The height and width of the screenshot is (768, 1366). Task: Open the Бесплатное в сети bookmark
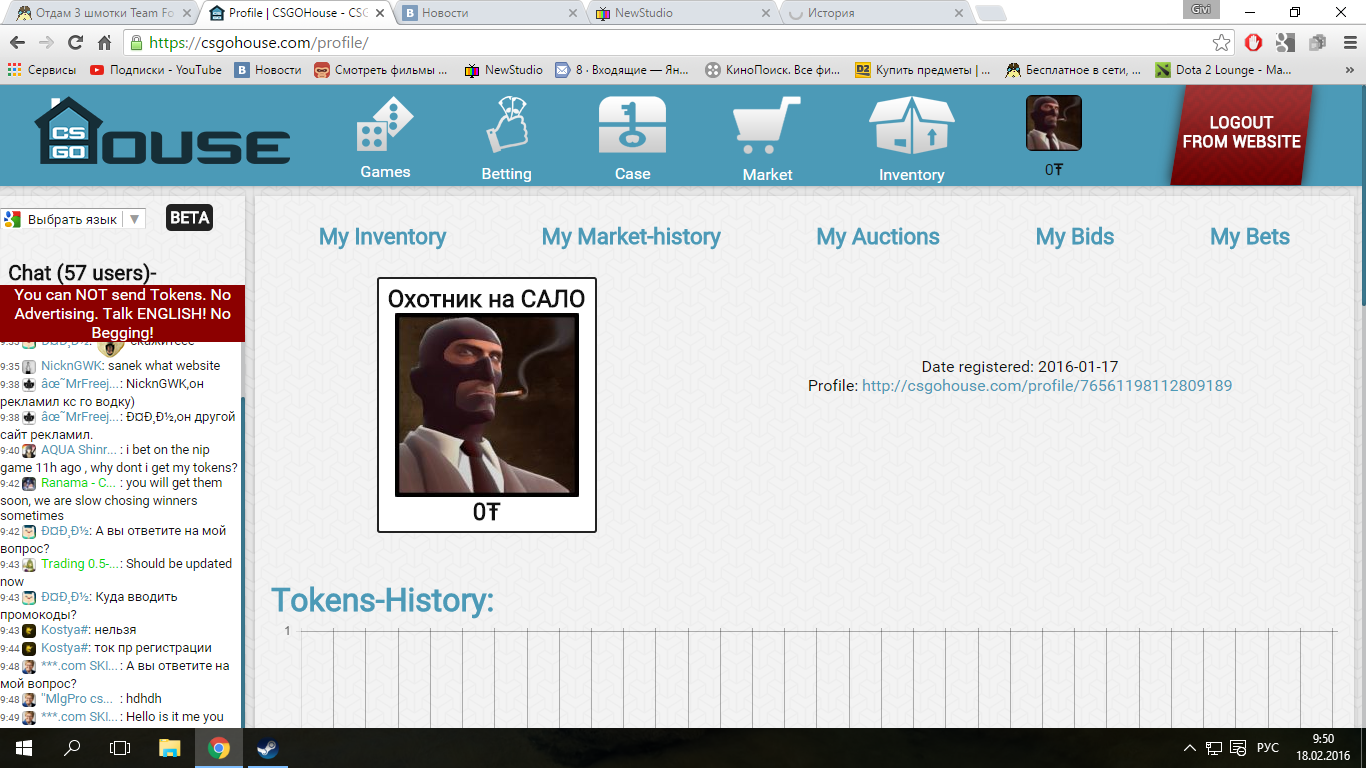click(x=1073, y=70)
